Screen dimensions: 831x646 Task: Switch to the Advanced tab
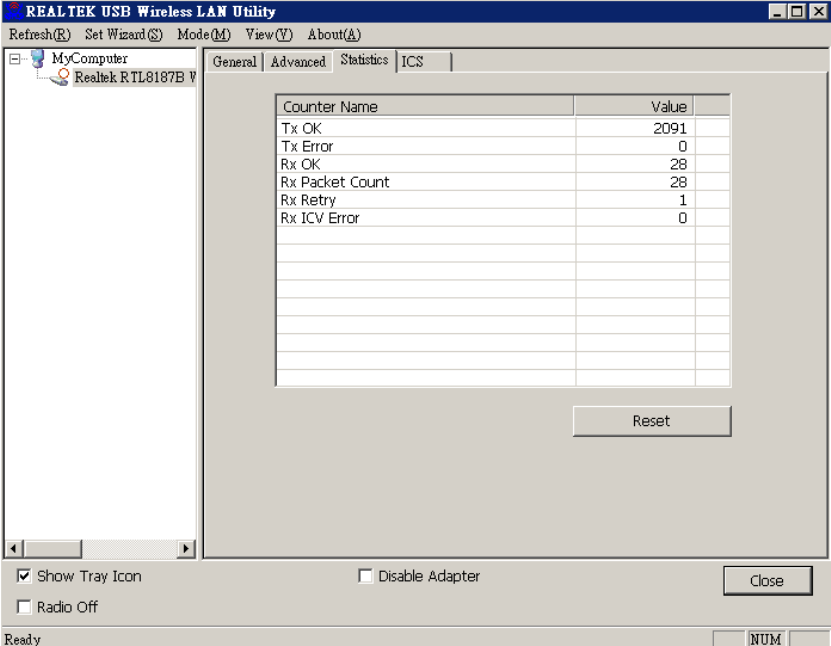point(298,62)
